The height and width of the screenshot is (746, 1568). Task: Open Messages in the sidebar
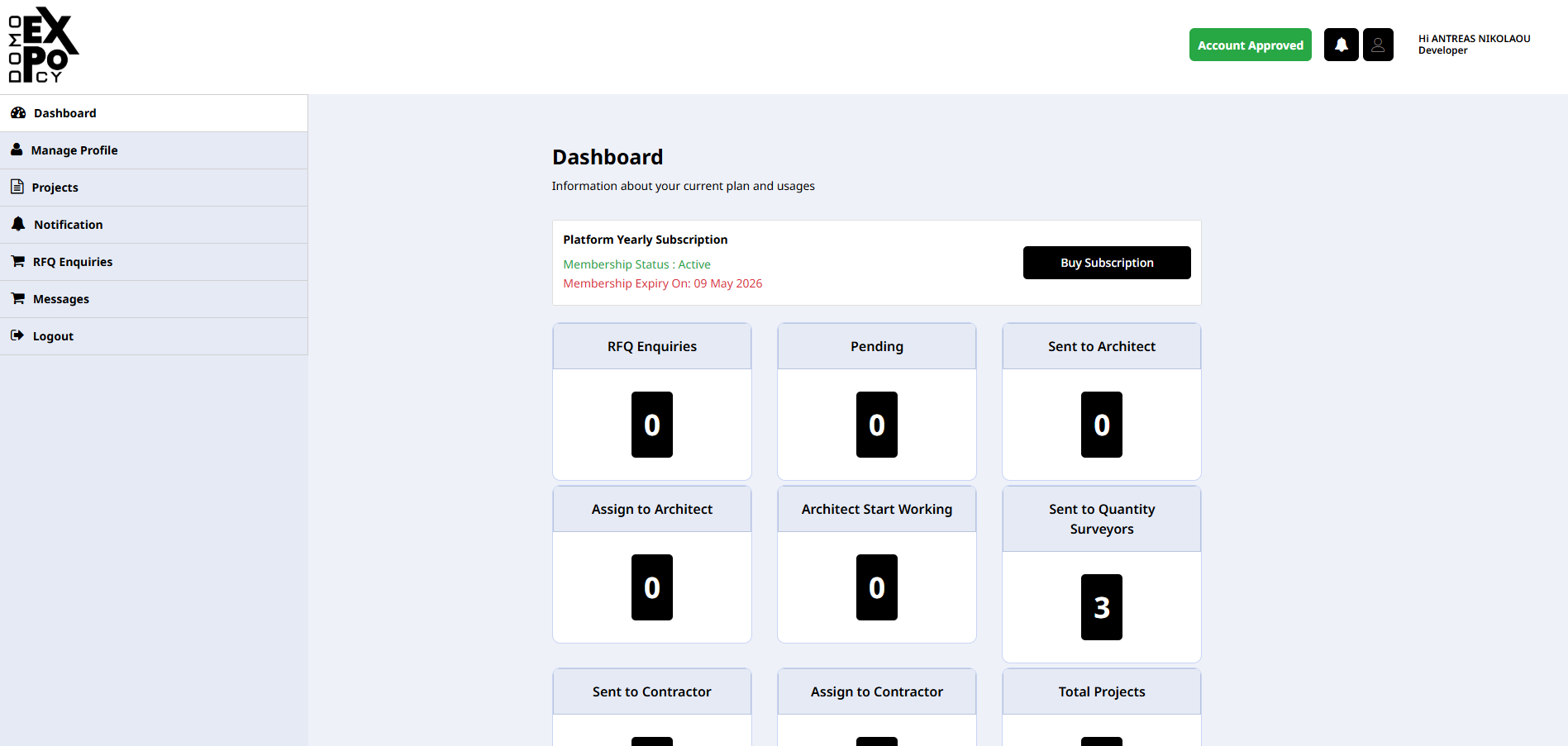pos(154,299)
